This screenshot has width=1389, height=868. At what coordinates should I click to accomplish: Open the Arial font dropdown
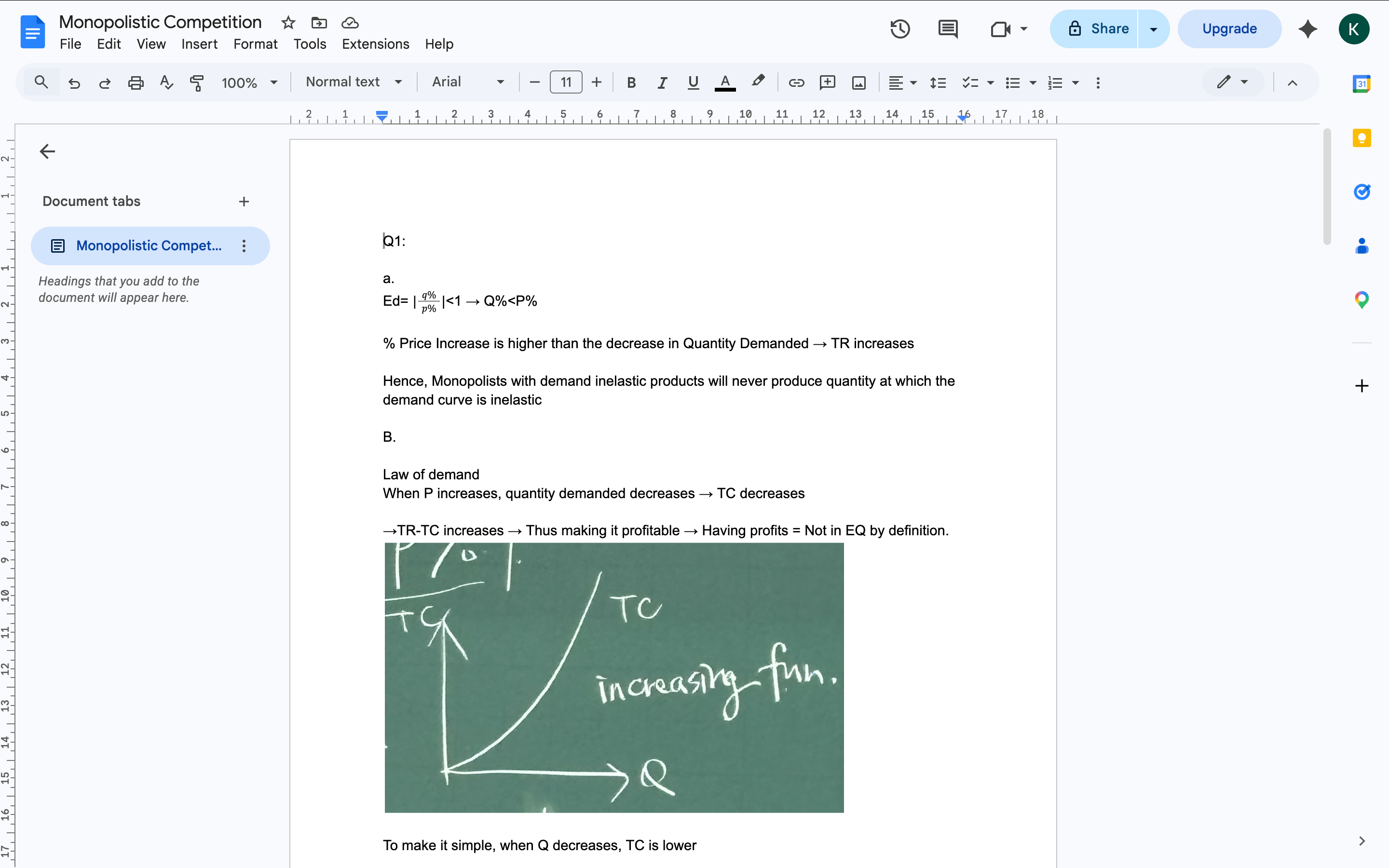pyautogui.click(x=468, y=82)
